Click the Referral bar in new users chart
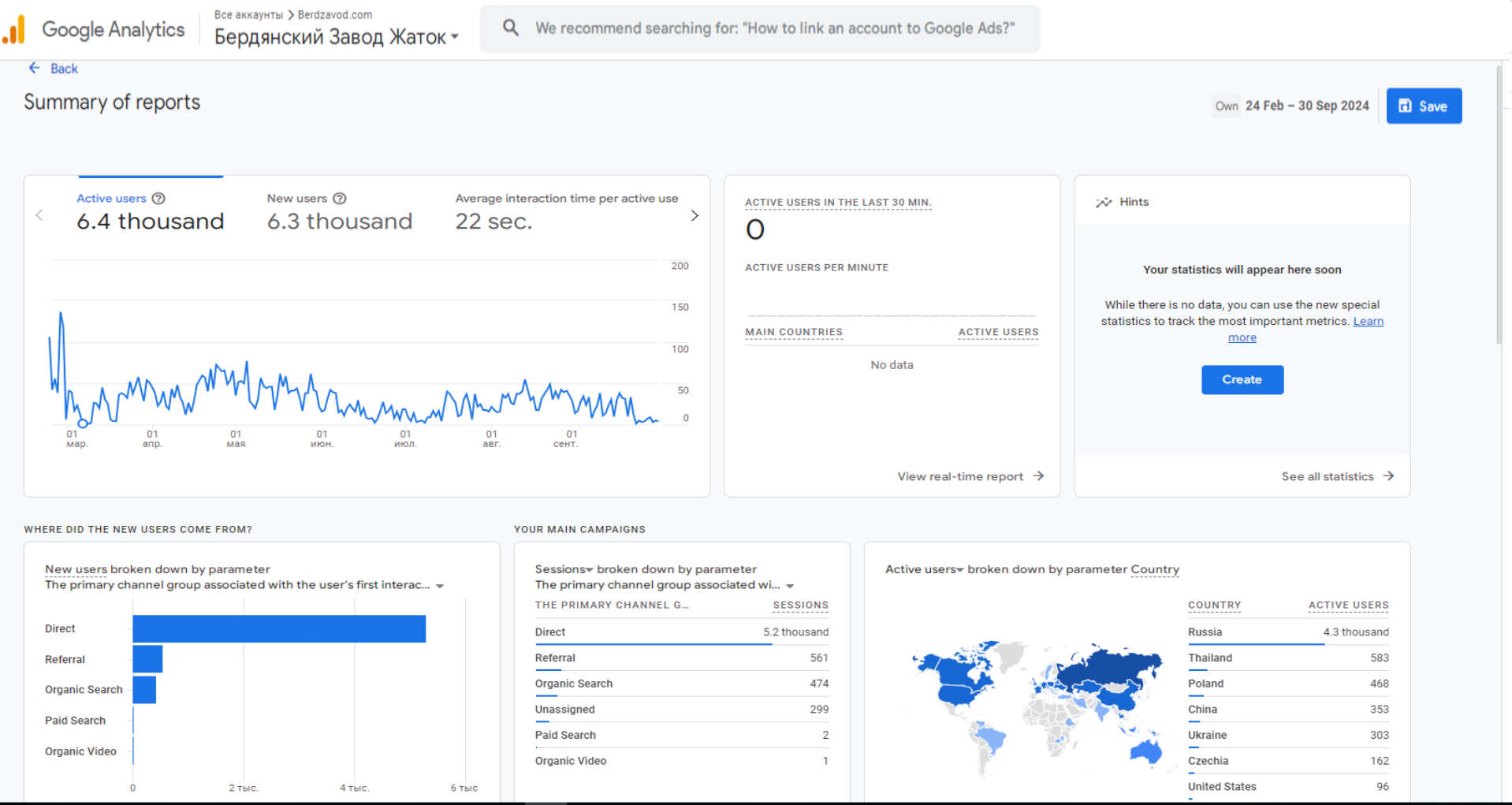Screen dimensions: 1512x805 [147, 659]
